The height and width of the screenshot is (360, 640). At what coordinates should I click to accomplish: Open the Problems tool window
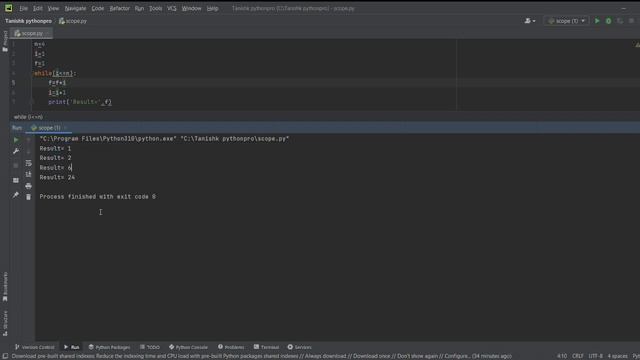coord(231,347)
